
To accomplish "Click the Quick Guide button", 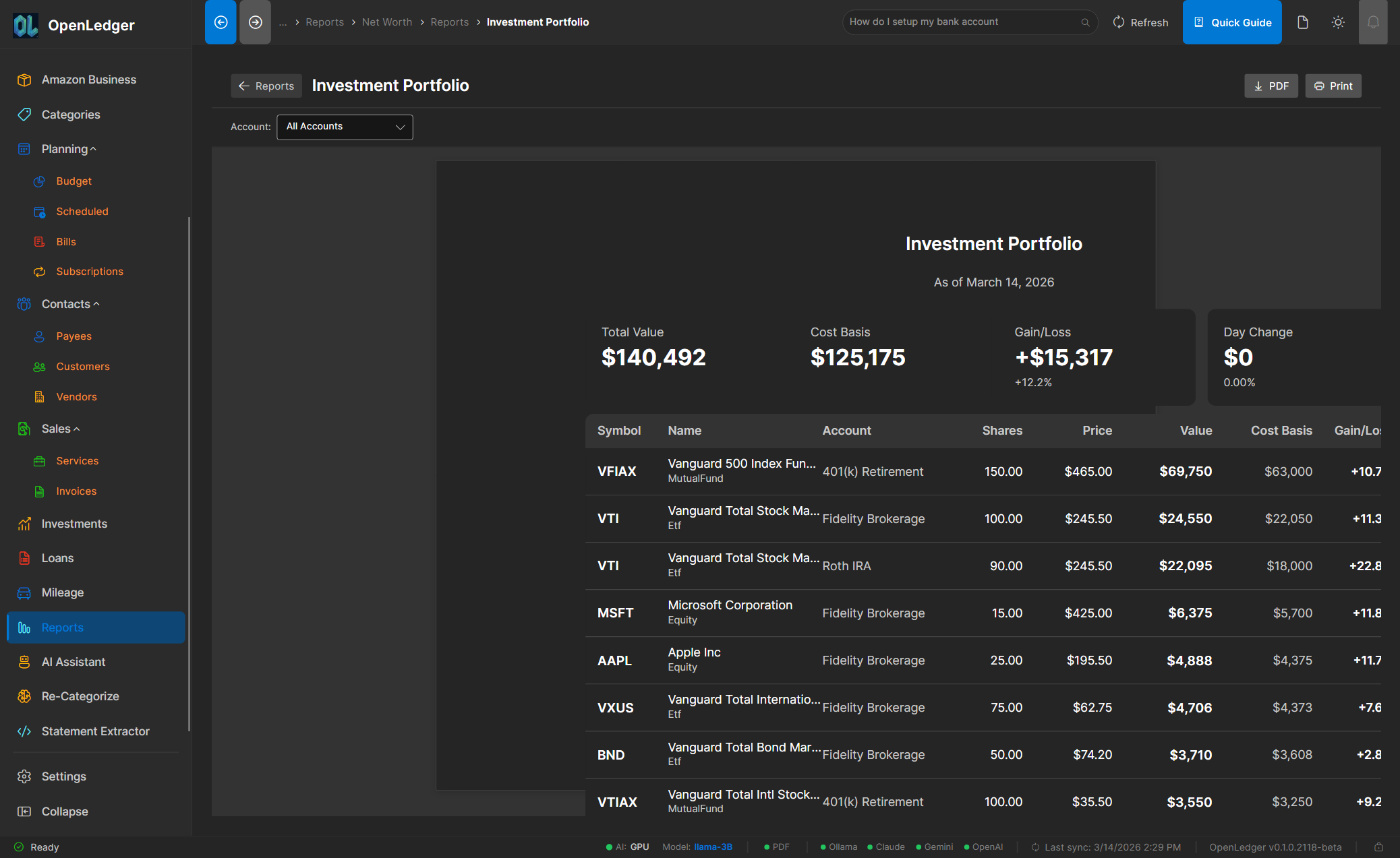I will pyautogui.click(x=1232, y=22).
